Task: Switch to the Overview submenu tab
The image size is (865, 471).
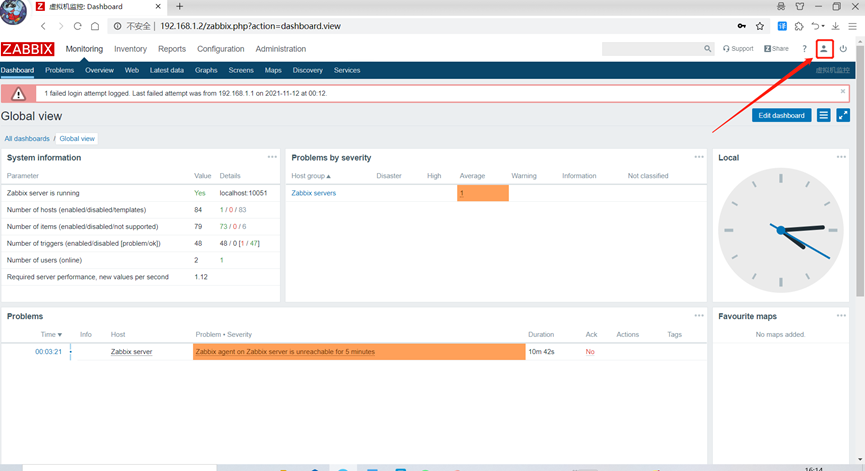Action: 99,70
